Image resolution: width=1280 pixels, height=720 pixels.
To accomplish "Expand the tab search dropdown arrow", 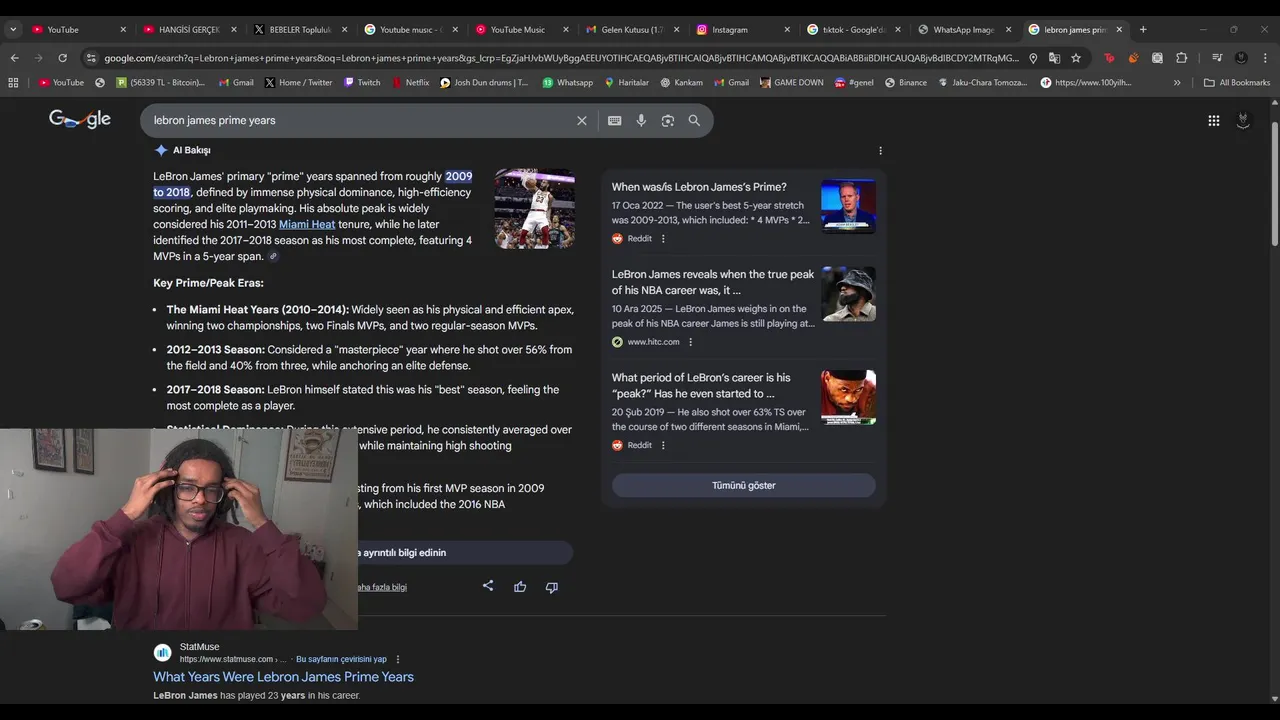I will 13,29.
